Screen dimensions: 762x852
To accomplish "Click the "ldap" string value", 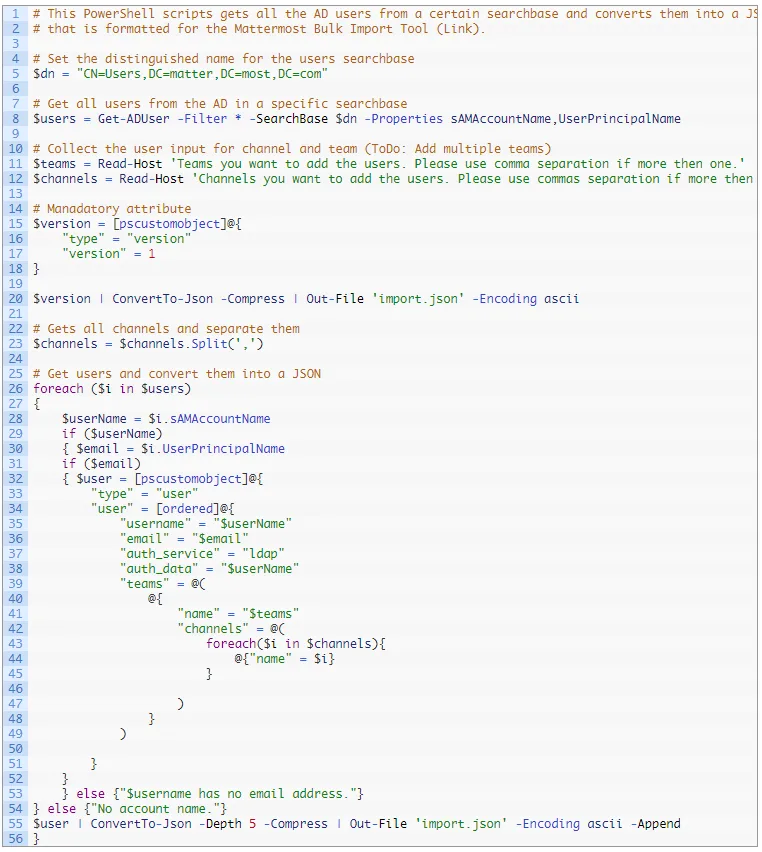I will 263,554.
